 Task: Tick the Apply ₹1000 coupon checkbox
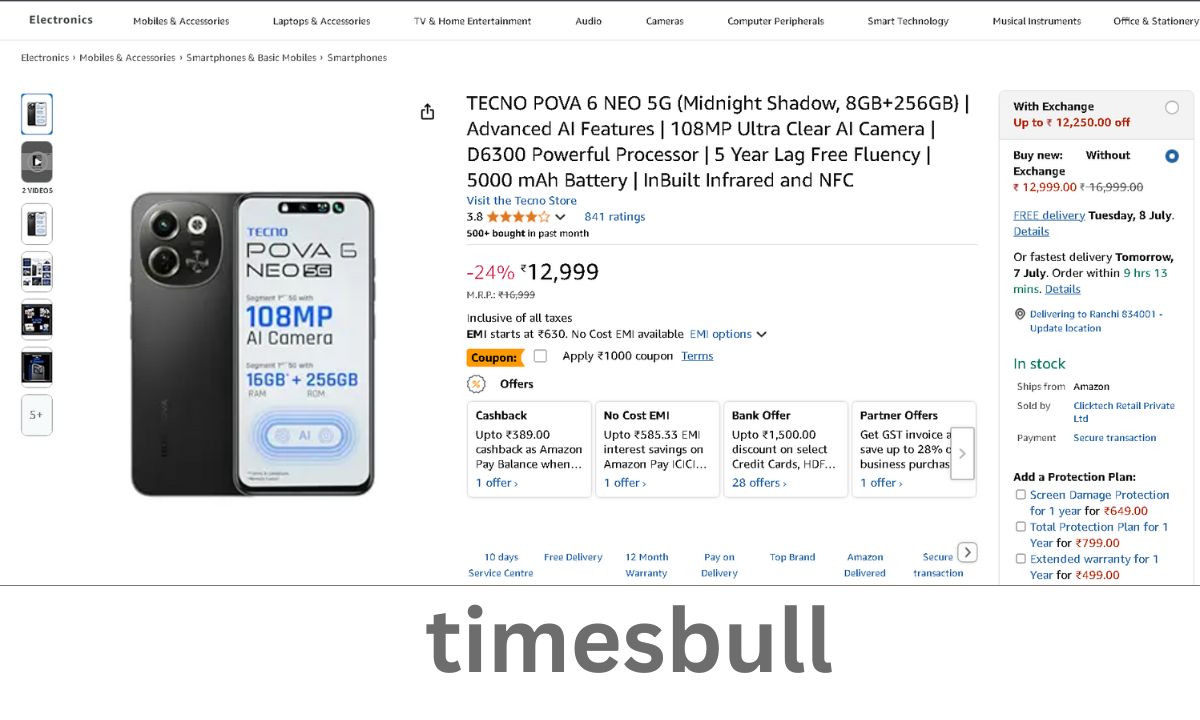(x=540, y=356)
